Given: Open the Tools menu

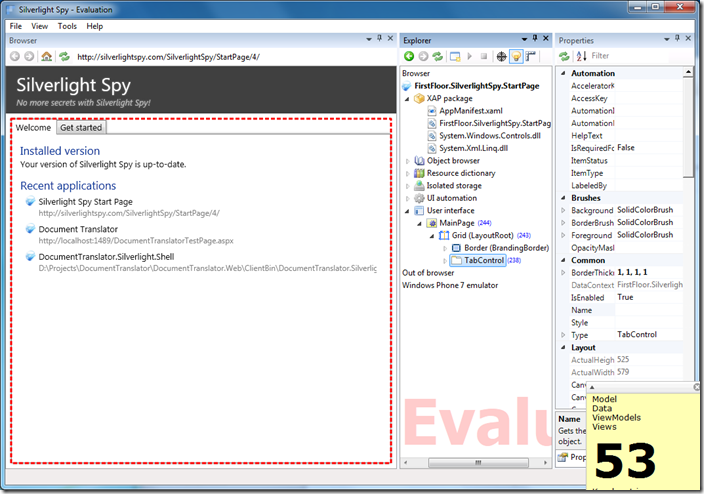Looking at the screenshot, I should (67, 26).
